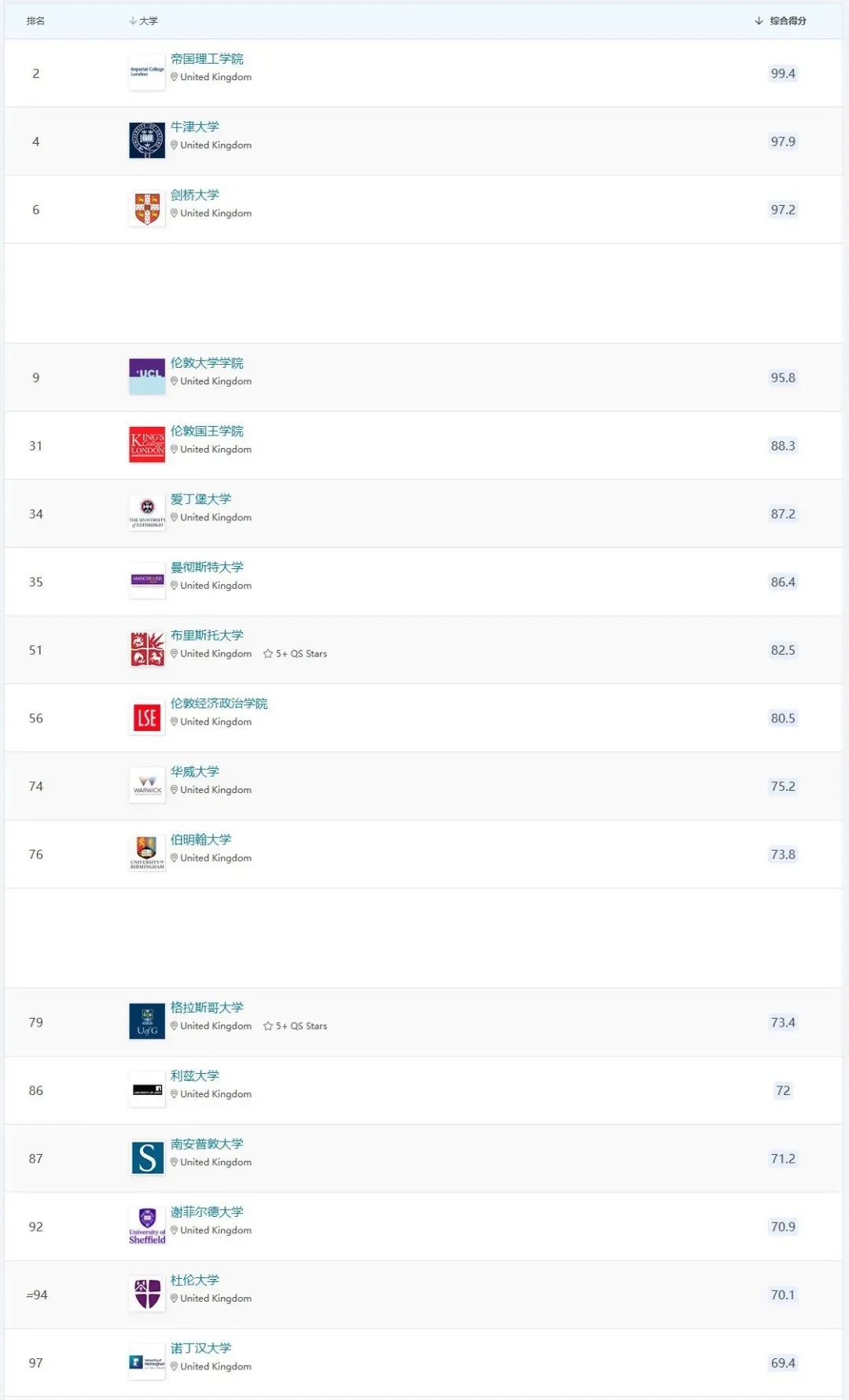The height and width of the screenshot is (1400, 849).
Task: Click the UCL purple logo
Action: pyautogui.click(x=147, y=377)
